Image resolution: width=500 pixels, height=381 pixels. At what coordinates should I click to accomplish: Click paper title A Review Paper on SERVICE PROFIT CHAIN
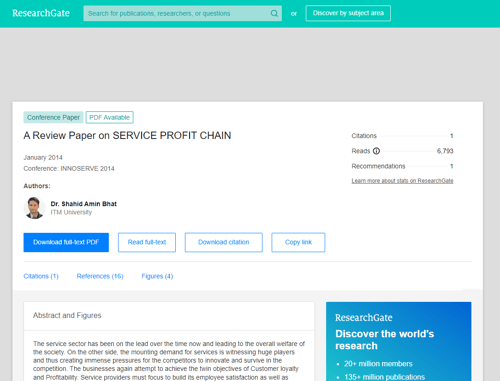[127, 135]
